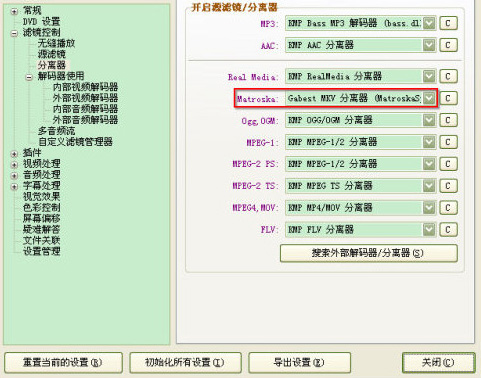Select 内部视频解码器 in the tree
Screen dimensions: 481x378
85,87
